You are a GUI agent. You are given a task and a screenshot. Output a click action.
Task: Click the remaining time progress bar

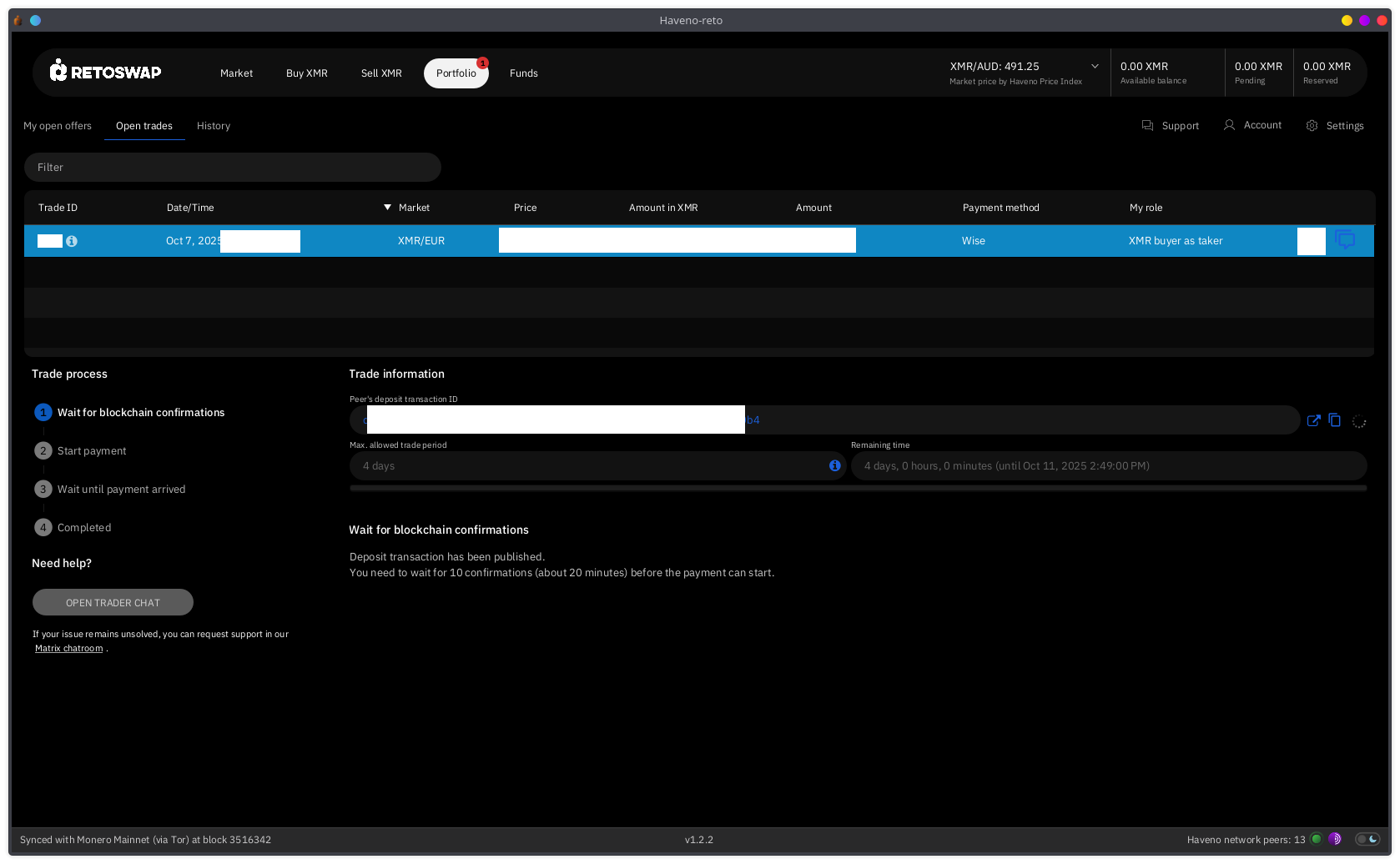tap(858, 488)
